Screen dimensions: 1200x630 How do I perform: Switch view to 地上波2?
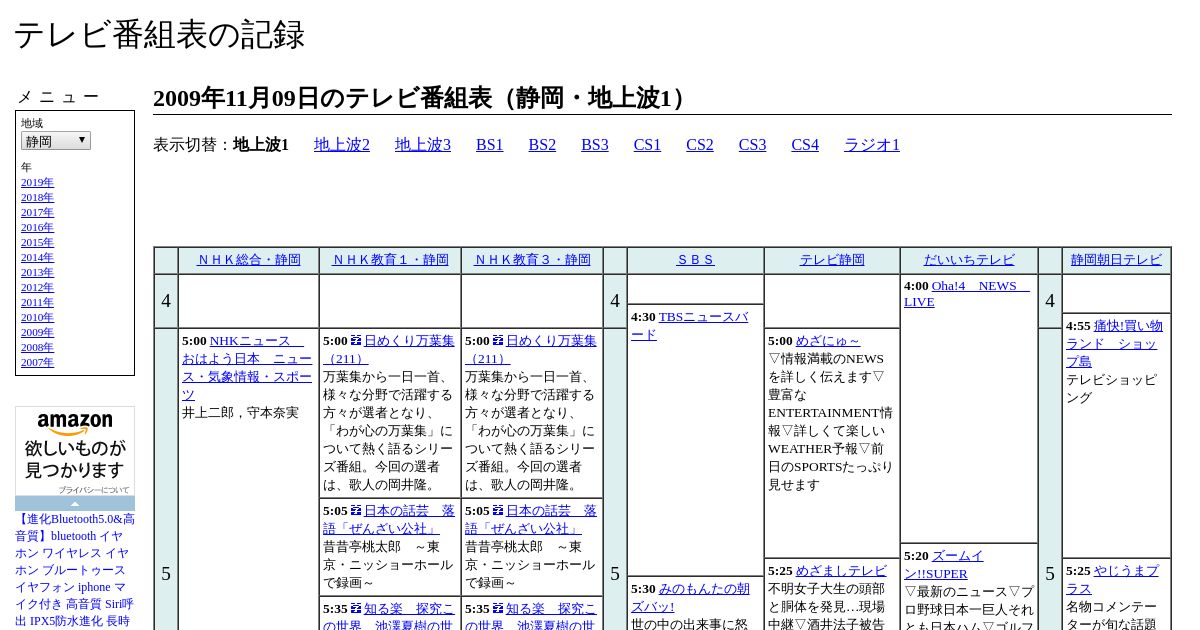(342, 145)
